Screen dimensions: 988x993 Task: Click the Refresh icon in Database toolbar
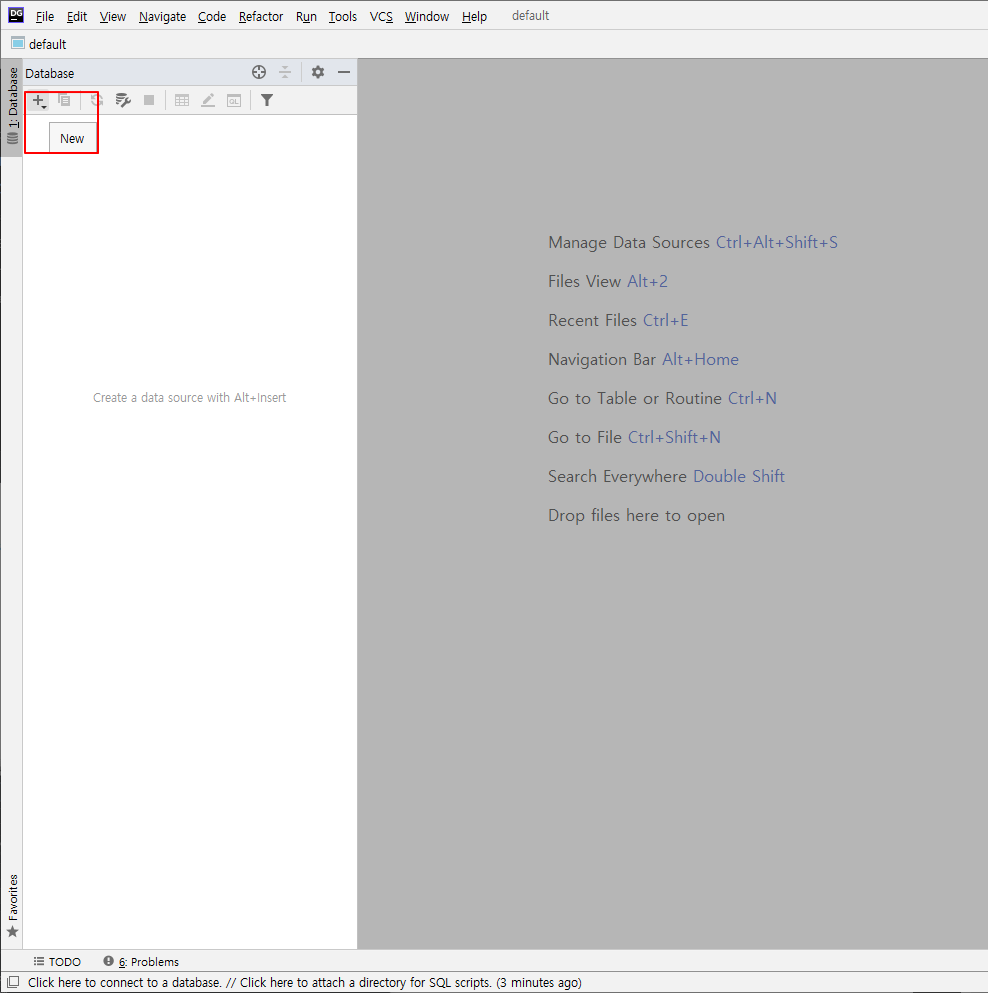[96, 100]
